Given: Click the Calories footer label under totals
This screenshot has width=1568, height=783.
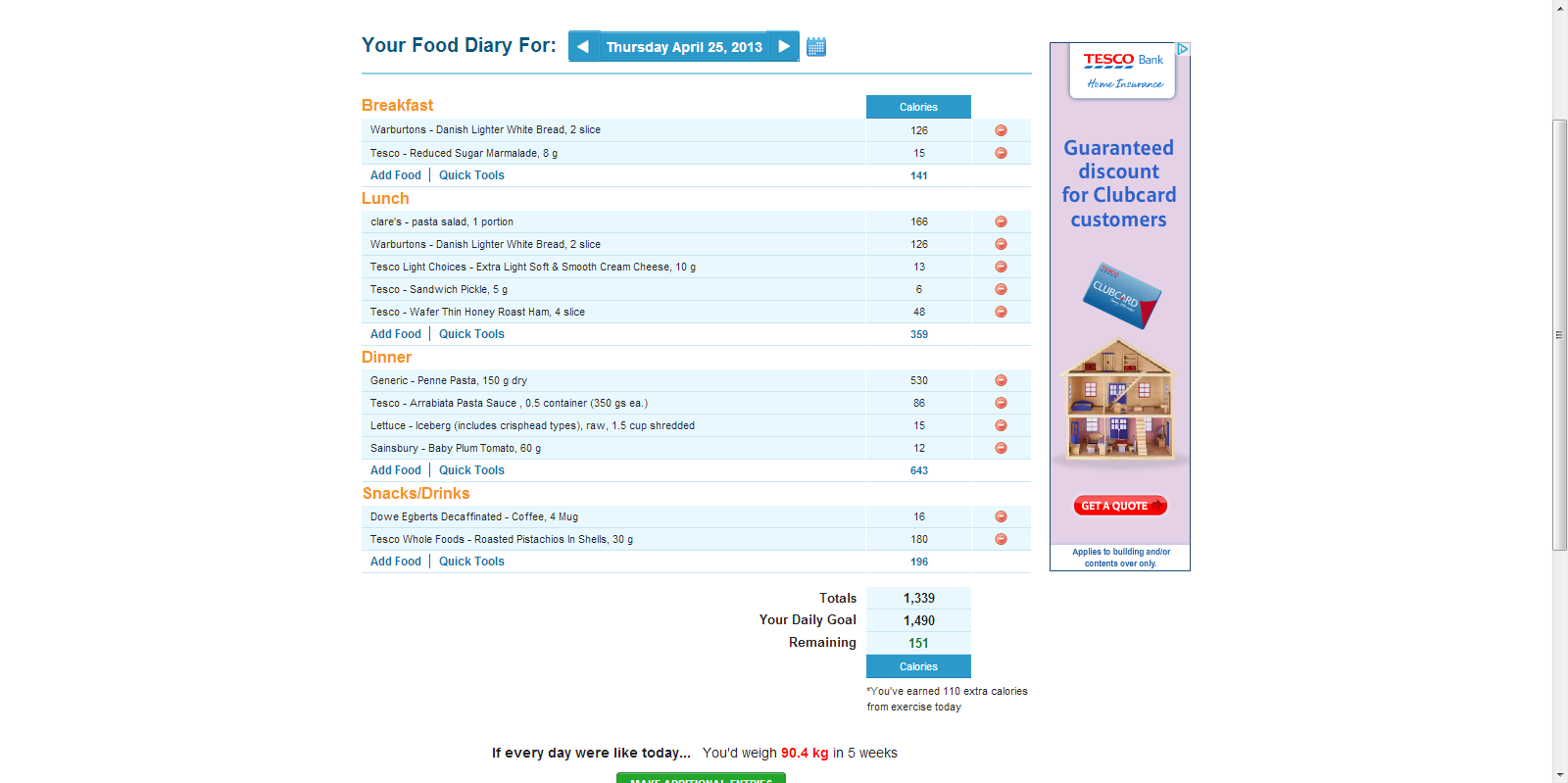Looking at the screenshot, I should pyautogui.click(x=918, y=666).
